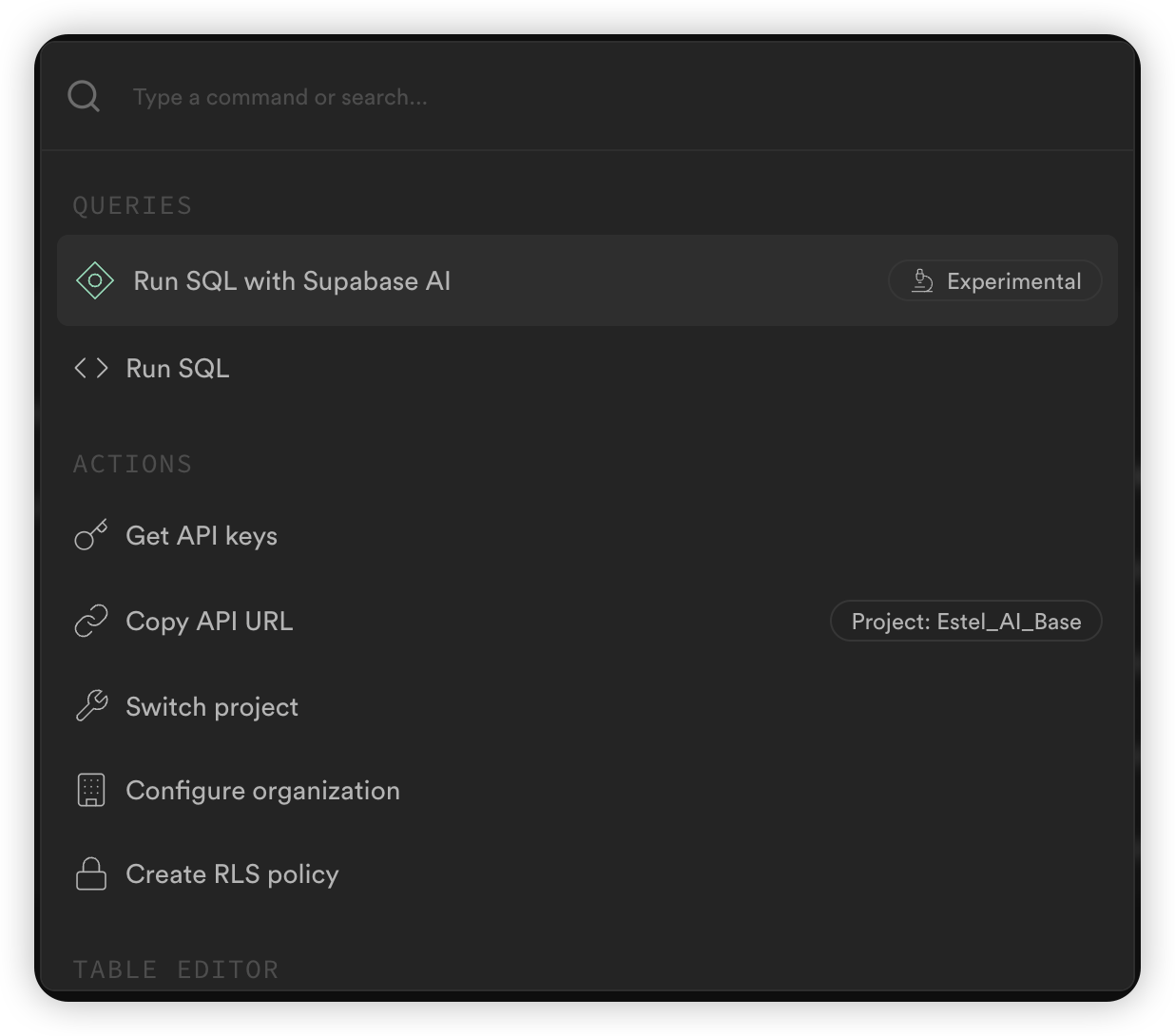
Task: Open the 'Switch project' command
Action: [x=212, y=707]
